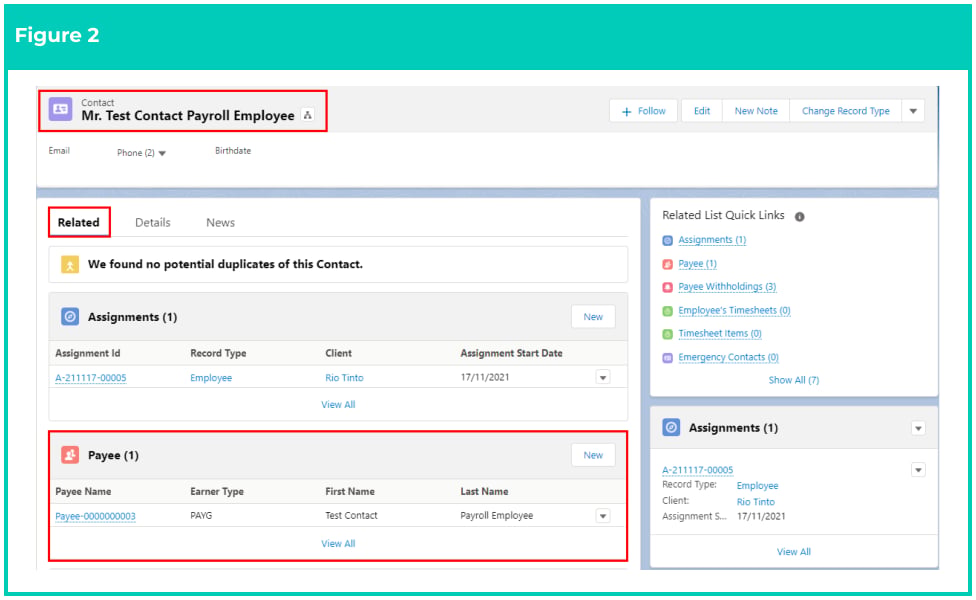Open Emergency Contacts (0) quick link
This screenshot has width=976, height=600.
728,357
